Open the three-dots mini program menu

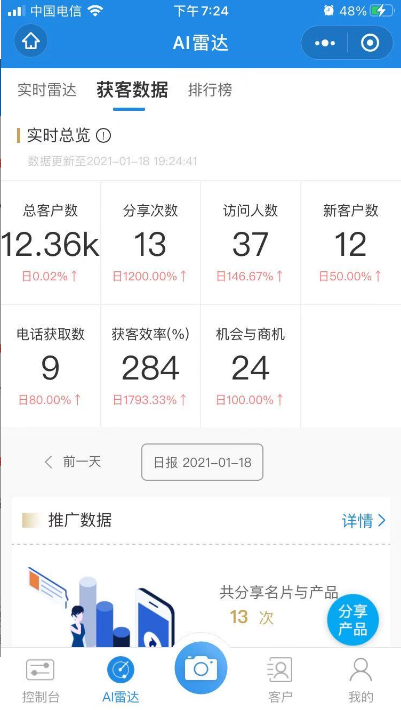(325, 43)
